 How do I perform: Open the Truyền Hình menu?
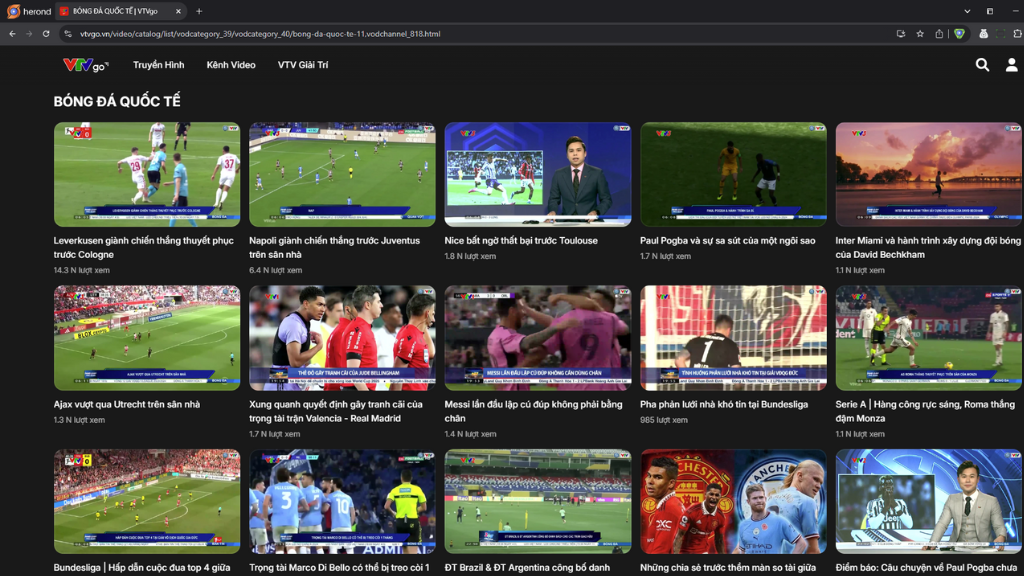pos(159,65)
